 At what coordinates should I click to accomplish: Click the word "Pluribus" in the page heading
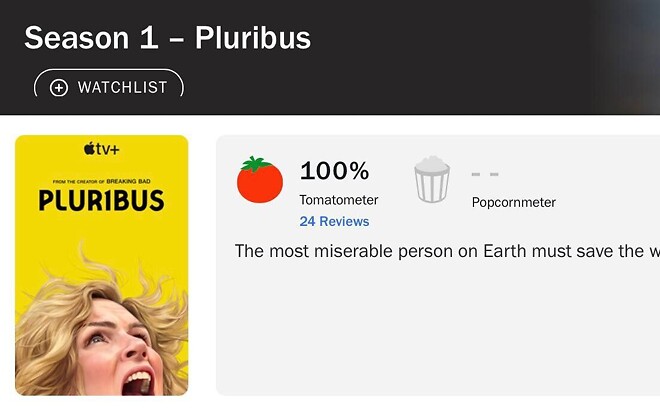pyautogui.click(x=253, y=38)
